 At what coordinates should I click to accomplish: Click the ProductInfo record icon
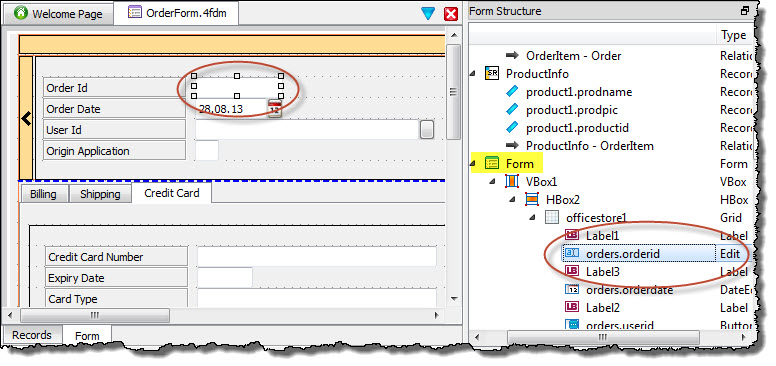click(492, 74)
